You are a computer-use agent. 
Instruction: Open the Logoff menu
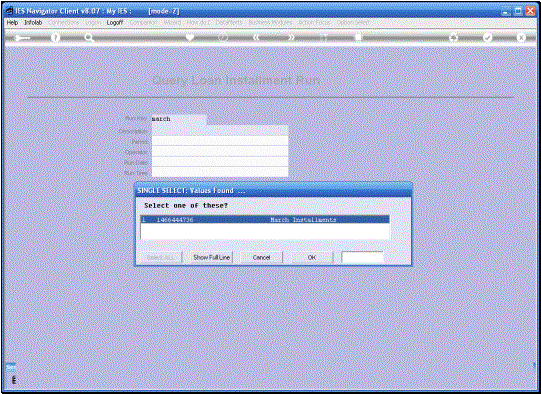click(x=115, y=22)
